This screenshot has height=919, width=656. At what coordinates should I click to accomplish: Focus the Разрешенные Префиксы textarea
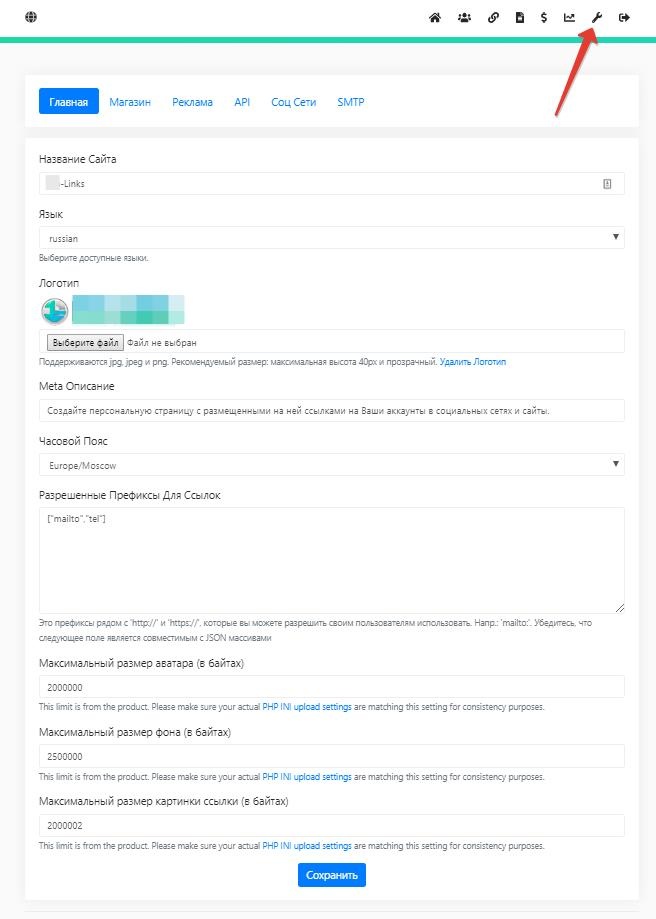point(331,560)
